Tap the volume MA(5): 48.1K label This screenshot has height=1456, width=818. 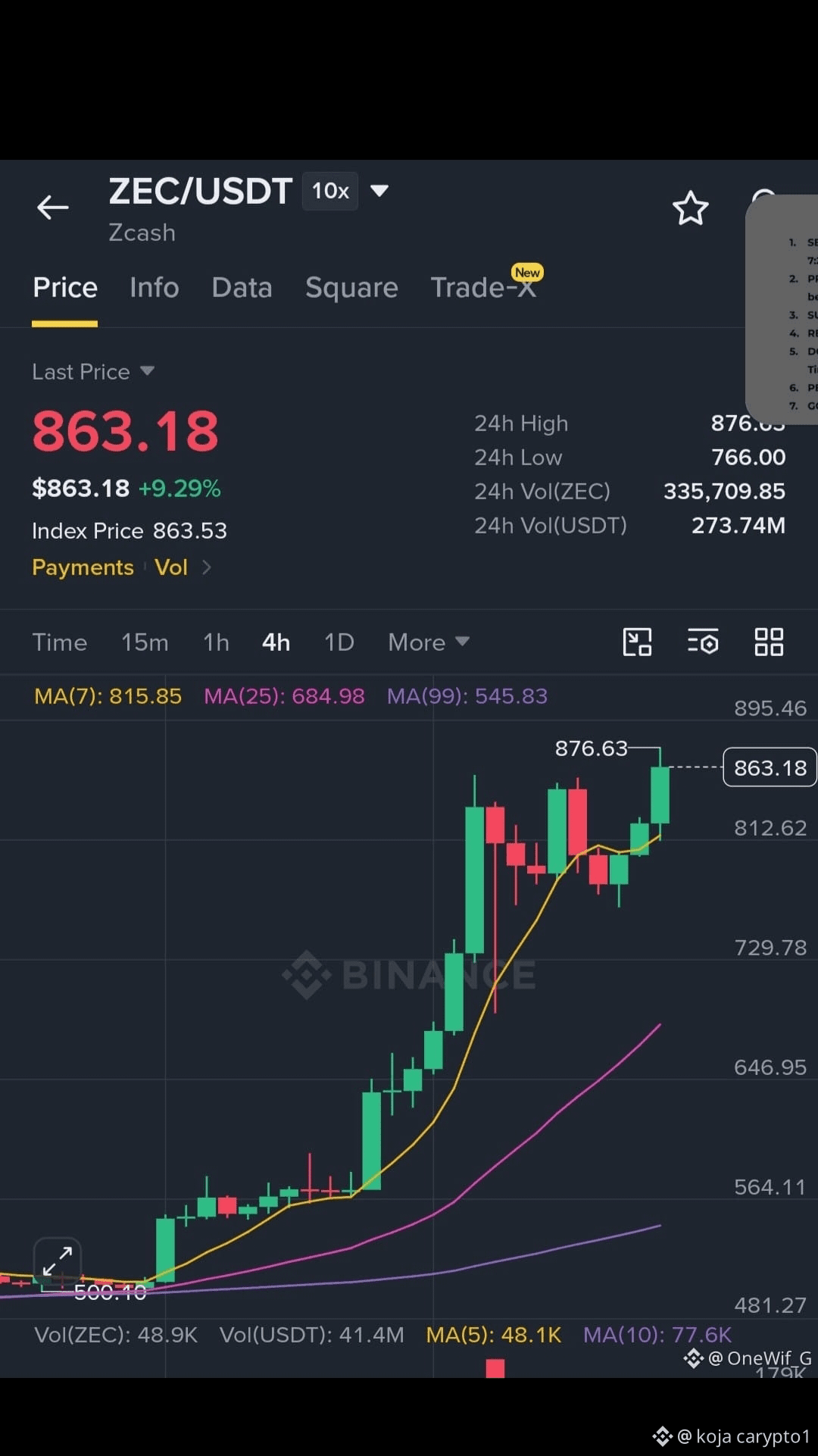point(494,1335)
